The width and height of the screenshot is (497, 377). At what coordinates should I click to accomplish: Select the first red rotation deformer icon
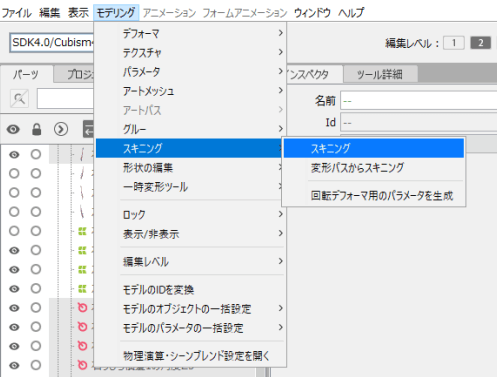pyautogui.click(x=82, y=308)
